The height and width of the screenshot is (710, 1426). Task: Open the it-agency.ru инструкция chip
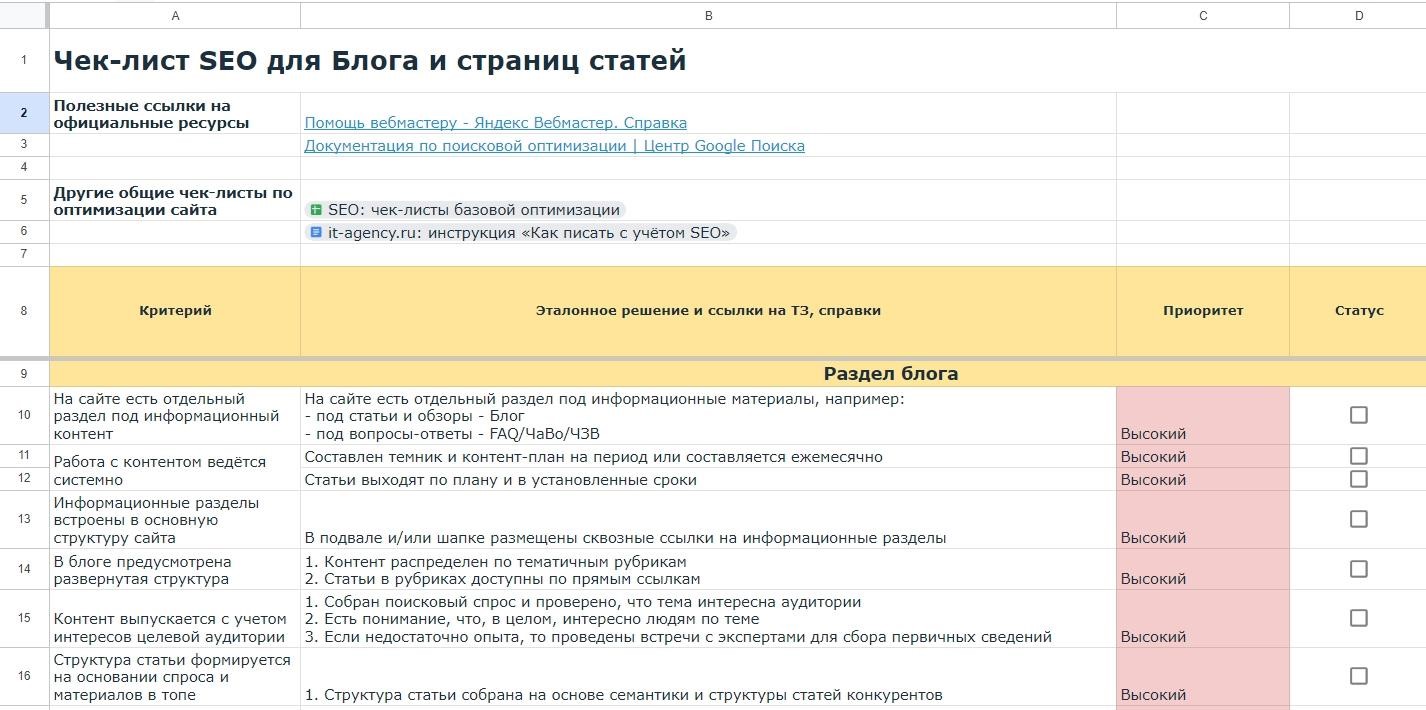tap(520, 232)
